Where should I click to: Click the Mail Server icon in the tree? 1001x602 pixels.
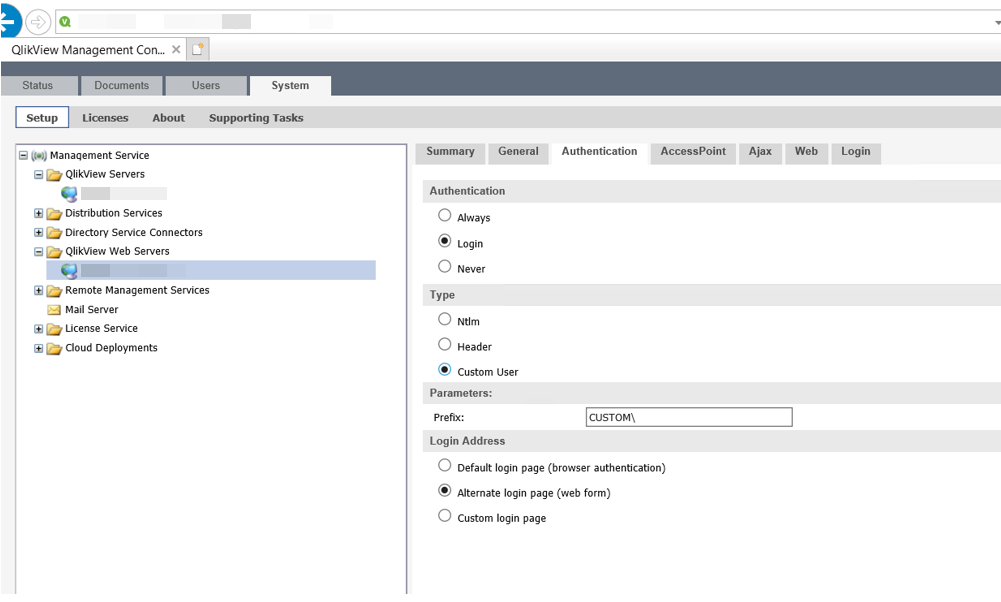pos(54,309)
